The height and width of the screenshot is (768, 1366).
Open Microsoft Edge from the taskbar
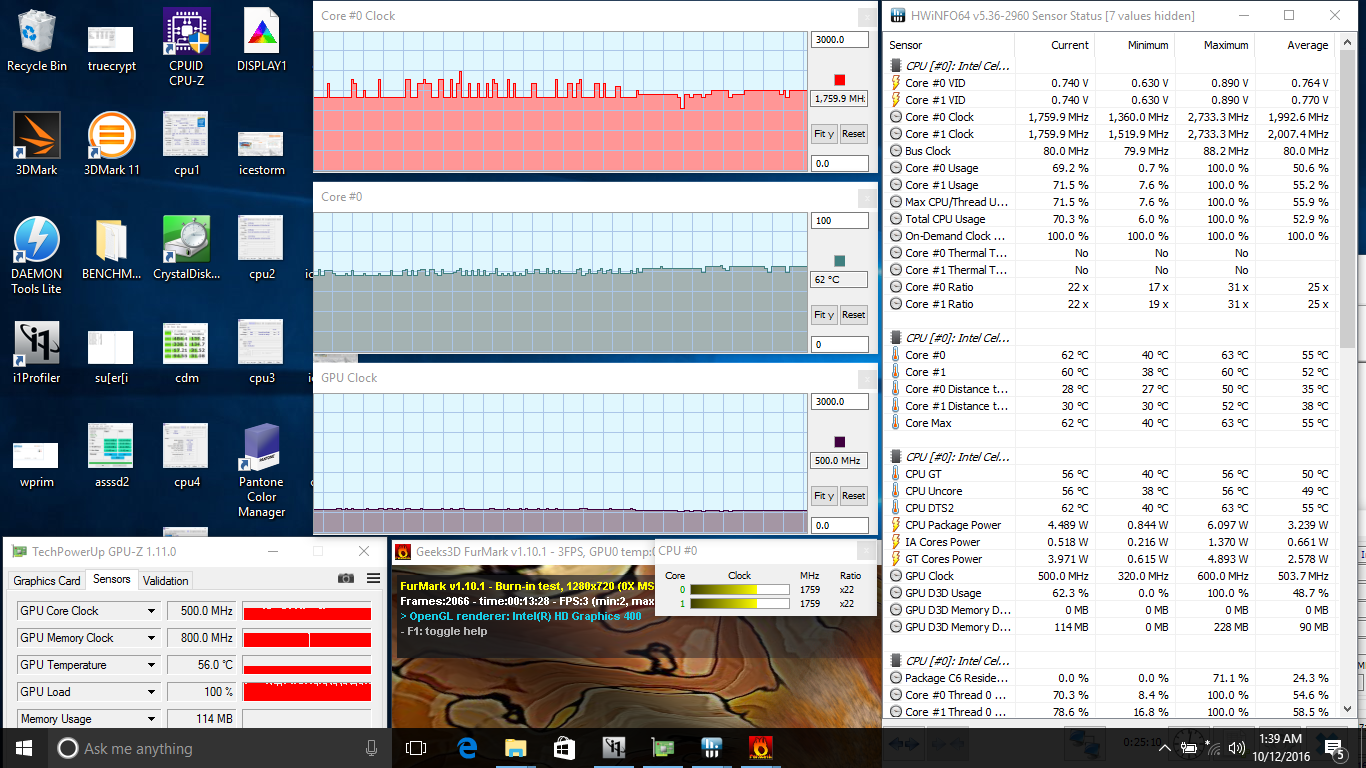(x=467, y=748)
